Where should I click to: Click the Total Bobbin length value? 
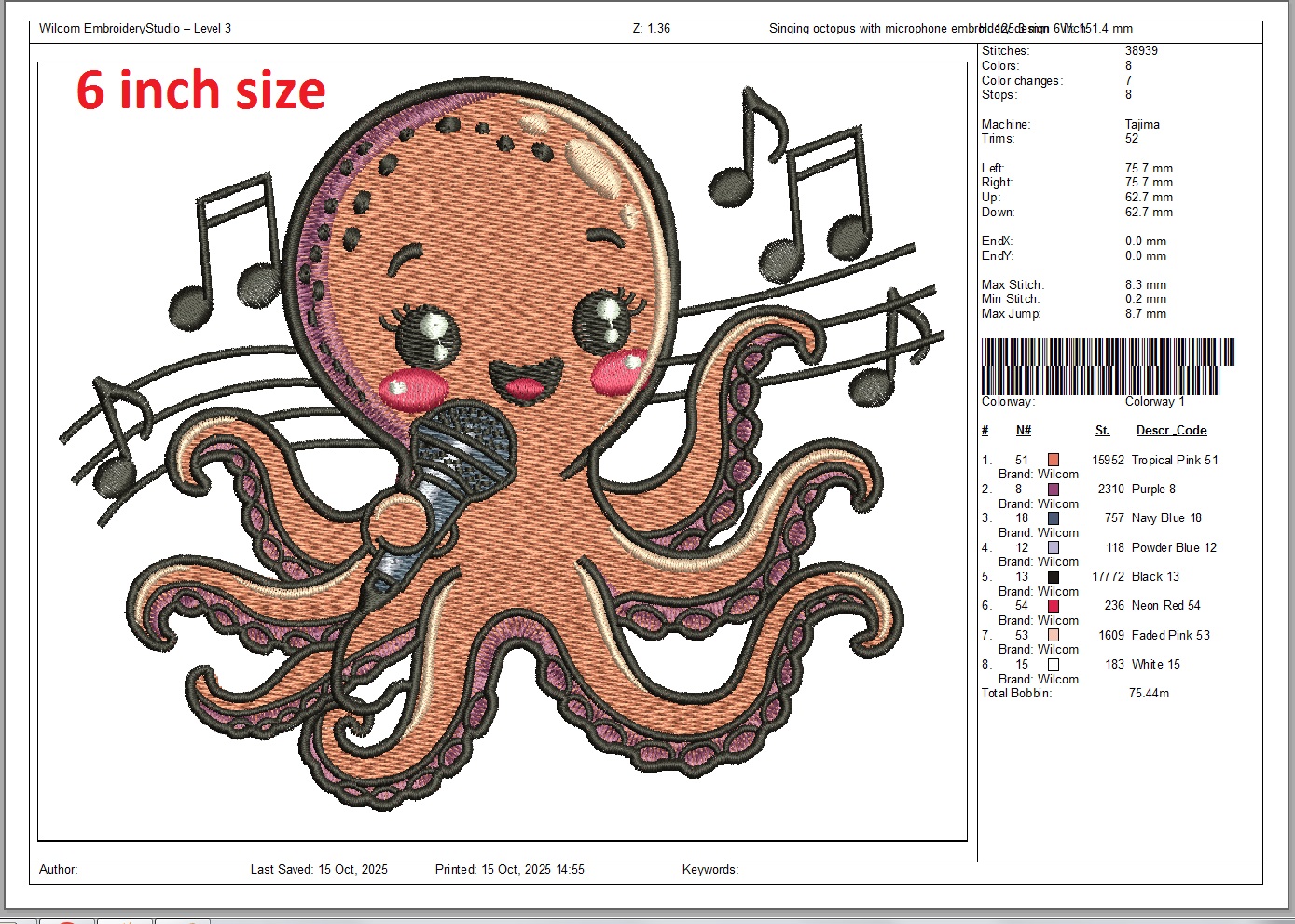point(1149,694)
